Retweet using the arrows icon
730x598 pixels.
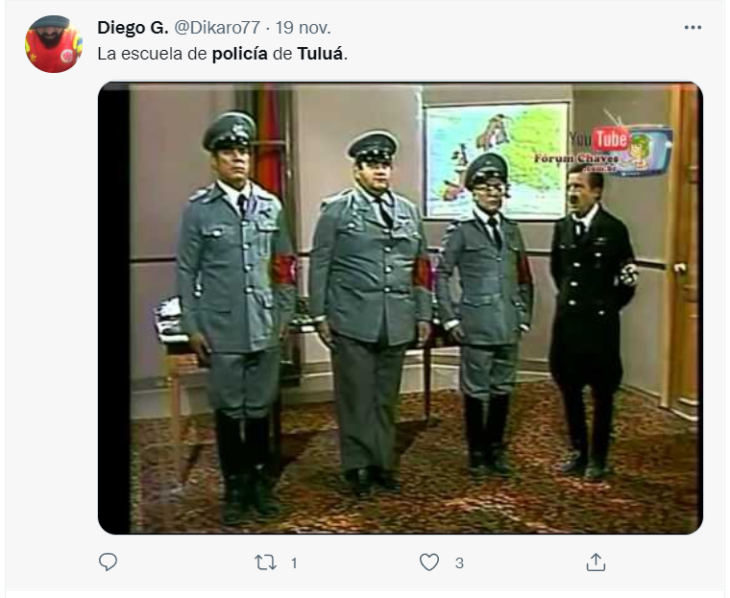tap(265, 563)
